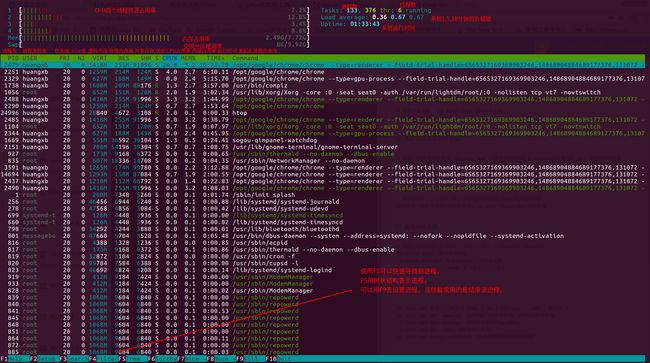Image resolution: width=650 pixels, height=363 pixels.
Task: Select the /usr/sbin/acpid row
Action: click(x=323, y=242)
